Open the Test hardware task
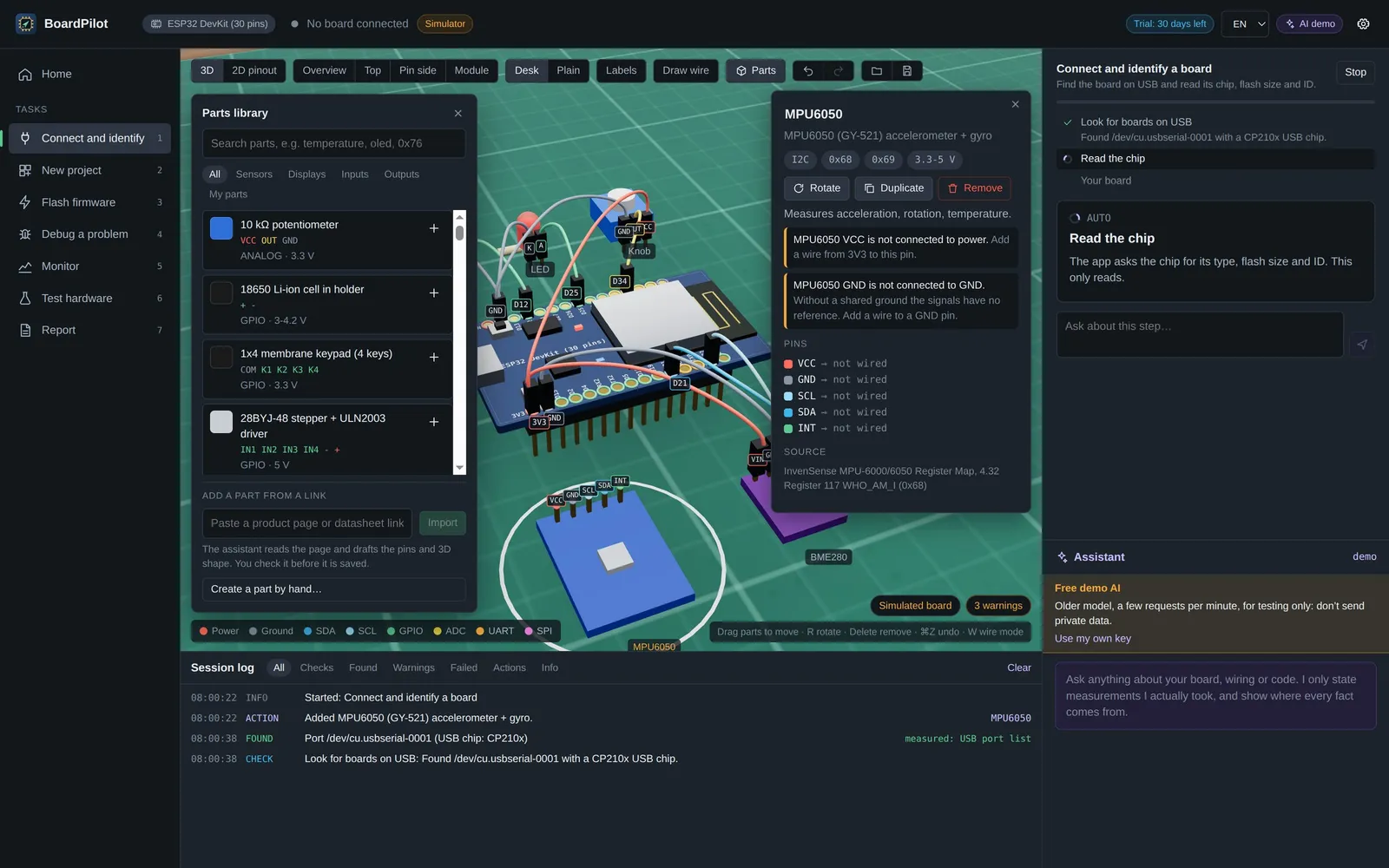 (90, 299)
